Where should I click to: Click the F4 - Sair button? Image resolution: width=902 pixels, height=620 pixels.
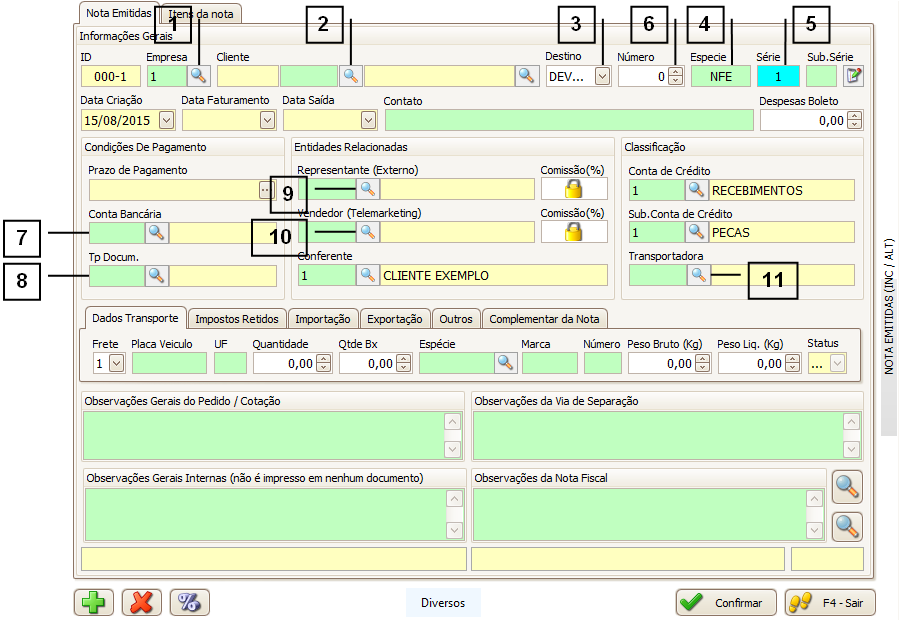click(x=830, y=603)
